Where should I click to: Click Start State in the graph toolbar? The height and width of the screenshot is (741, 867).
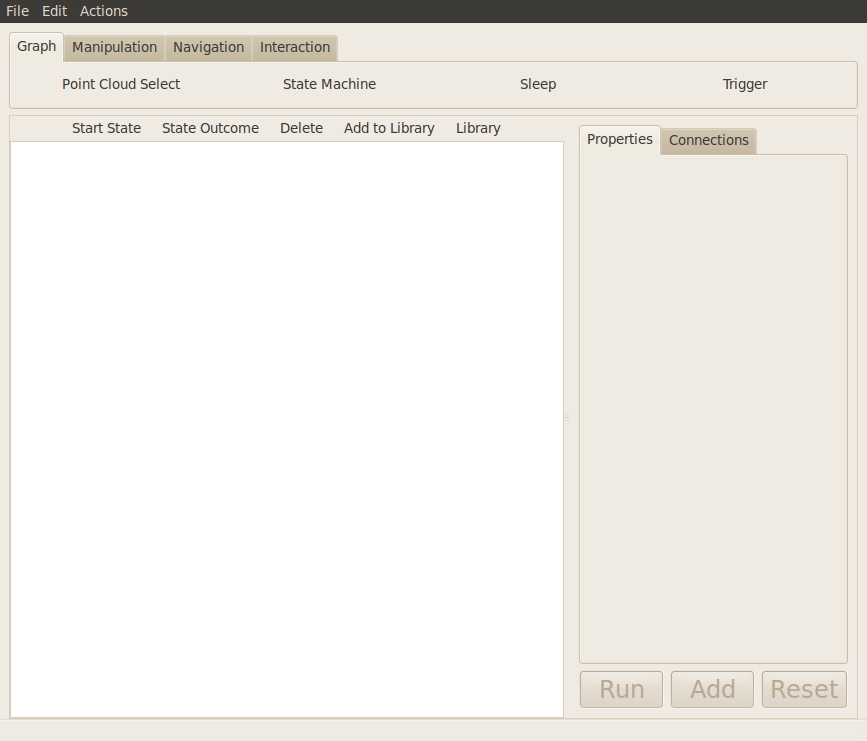(x=106, y=128)
